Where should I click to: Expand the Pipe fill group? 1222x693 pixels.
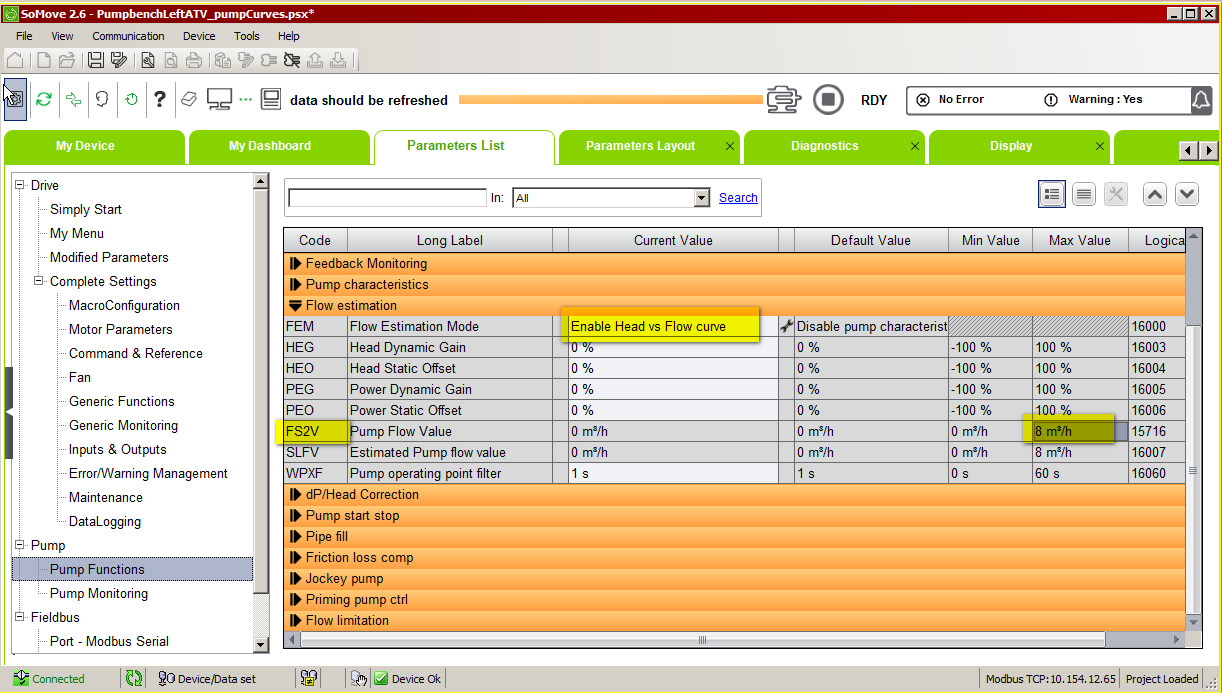296,536
